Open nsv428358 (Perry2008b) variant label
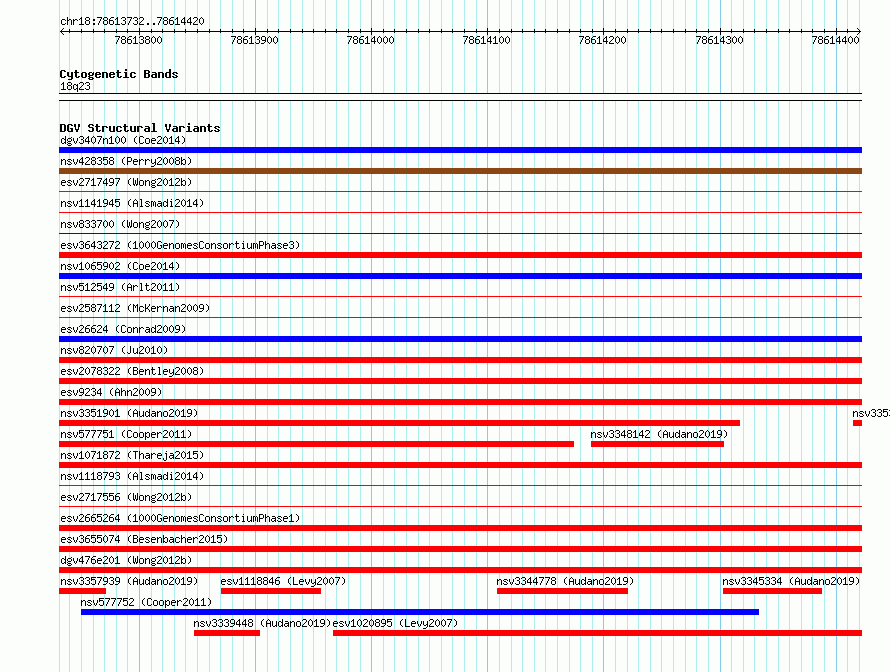The image size is (890, 672). click(x=126, y=161)
